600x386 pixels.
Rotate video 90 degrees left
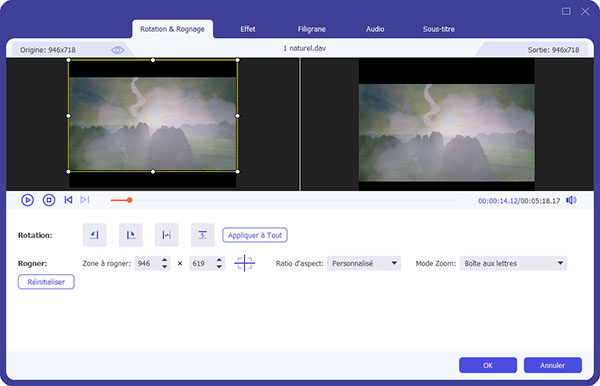click(95, 235)
